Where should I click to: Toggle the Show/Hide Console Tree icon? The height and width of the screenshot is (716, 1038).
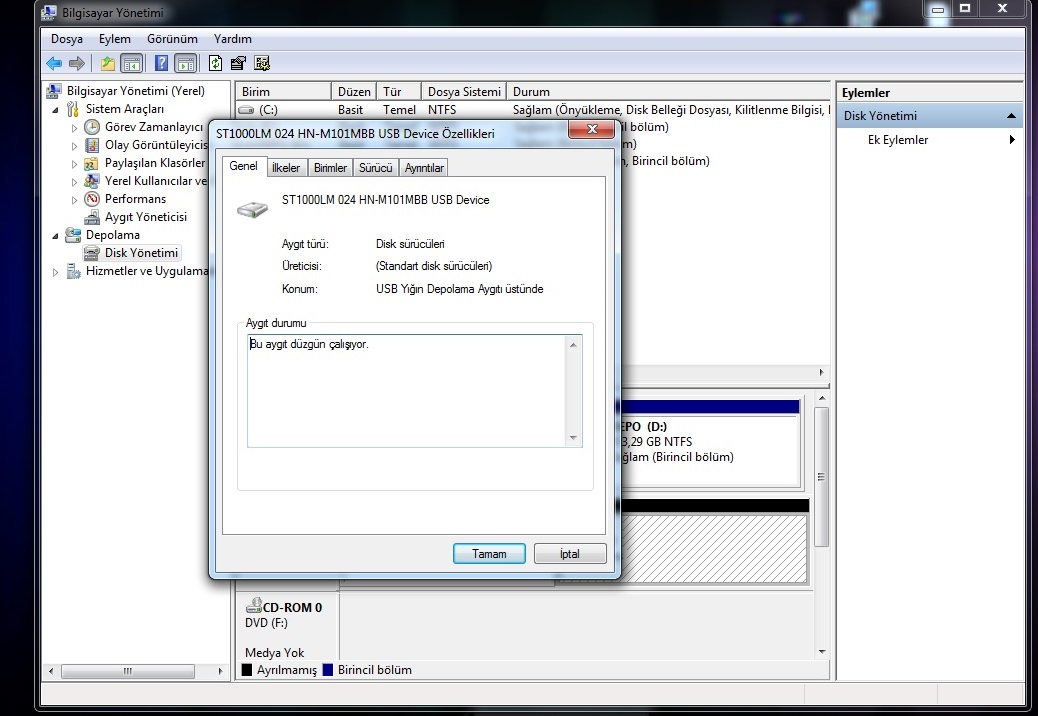click(132, 64)
